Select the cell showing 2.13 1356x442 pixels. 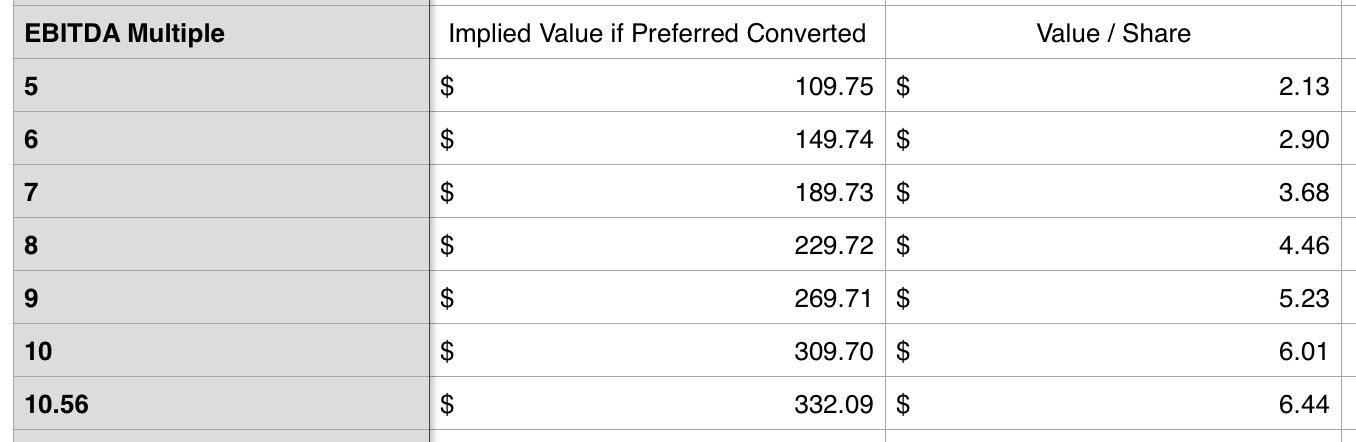click(1113, 85)
